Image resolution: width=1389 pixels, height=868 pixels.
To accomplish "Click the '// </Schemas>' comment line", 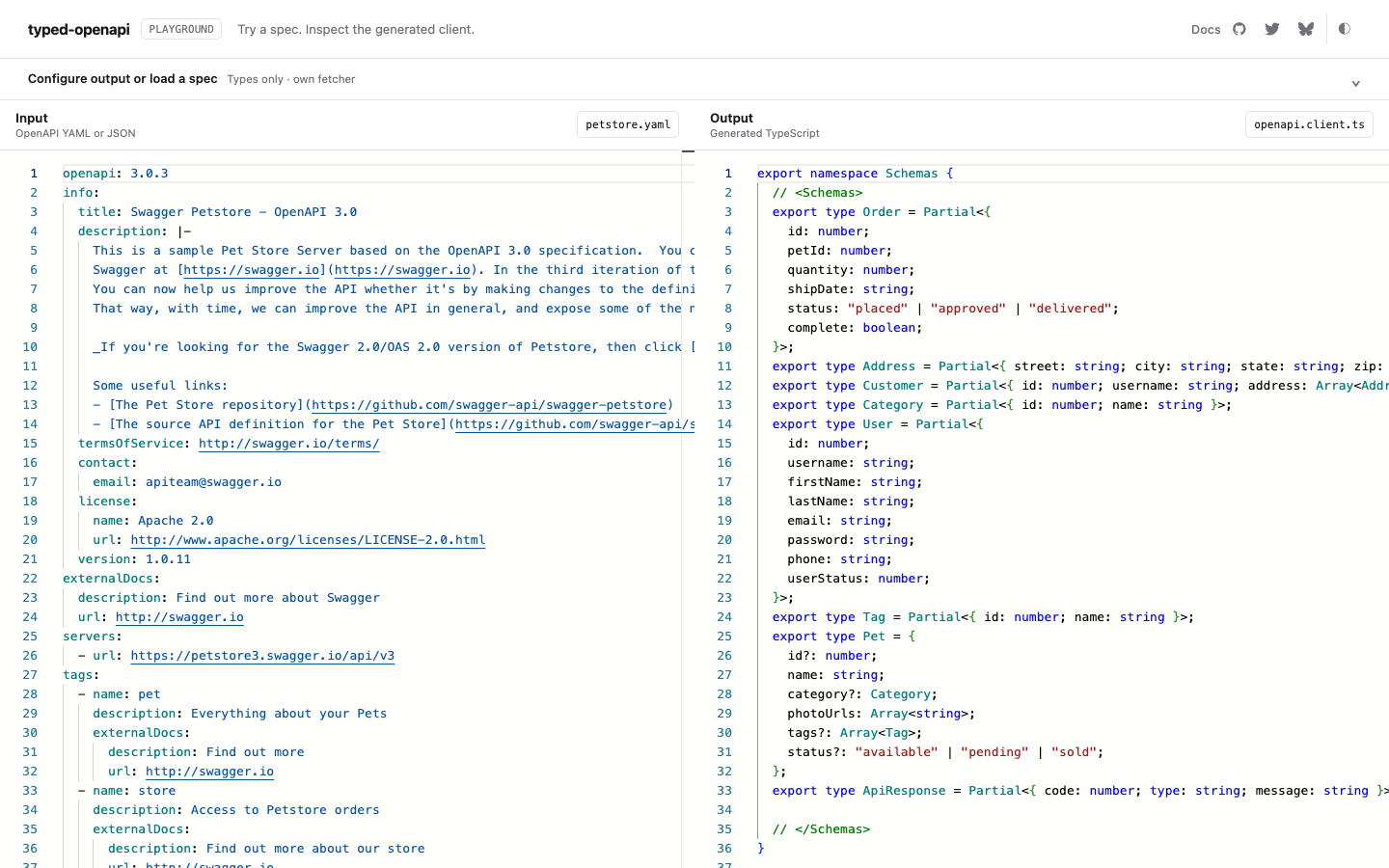I will (x=821, y=829).
